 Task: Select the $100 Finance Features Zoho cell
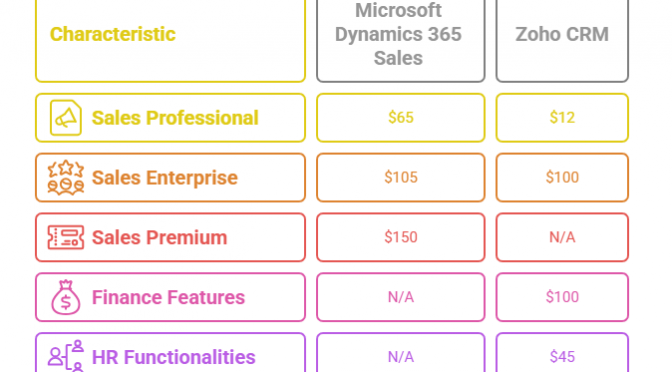tap(562, 297)
